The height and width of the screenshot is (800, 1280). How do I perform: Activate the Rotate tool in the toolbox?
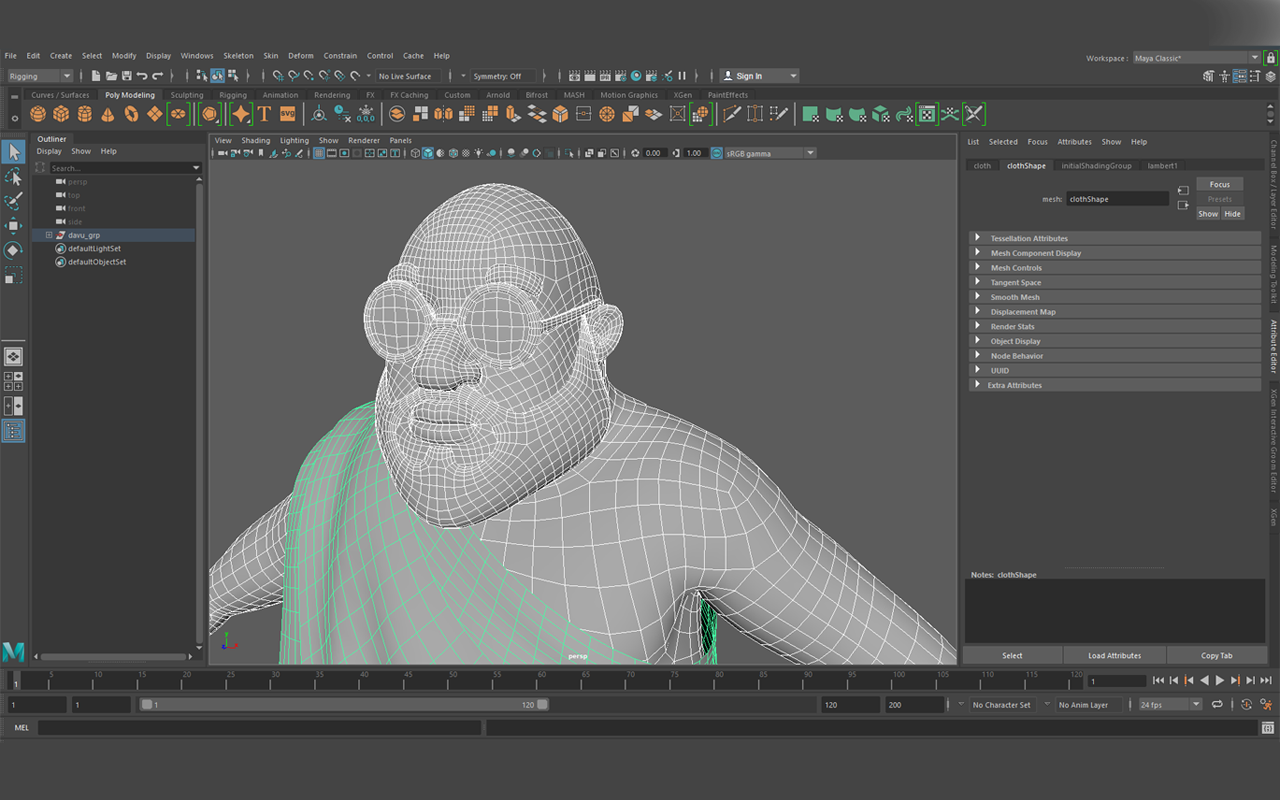tap(13, 250)
